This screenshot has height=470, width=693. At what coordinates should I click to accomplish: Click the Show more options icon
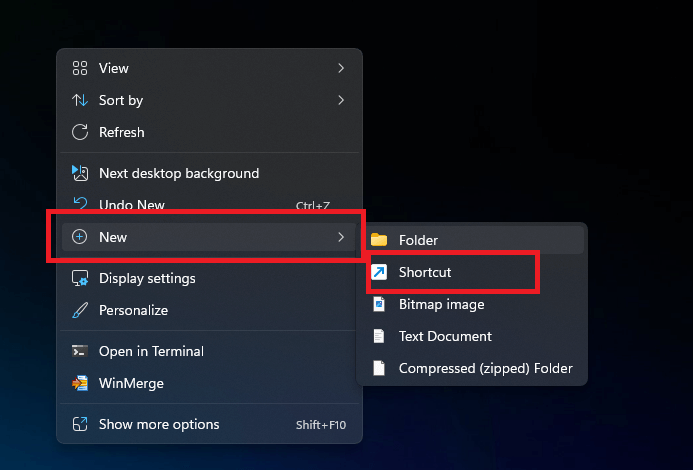(x=80, y=424)
